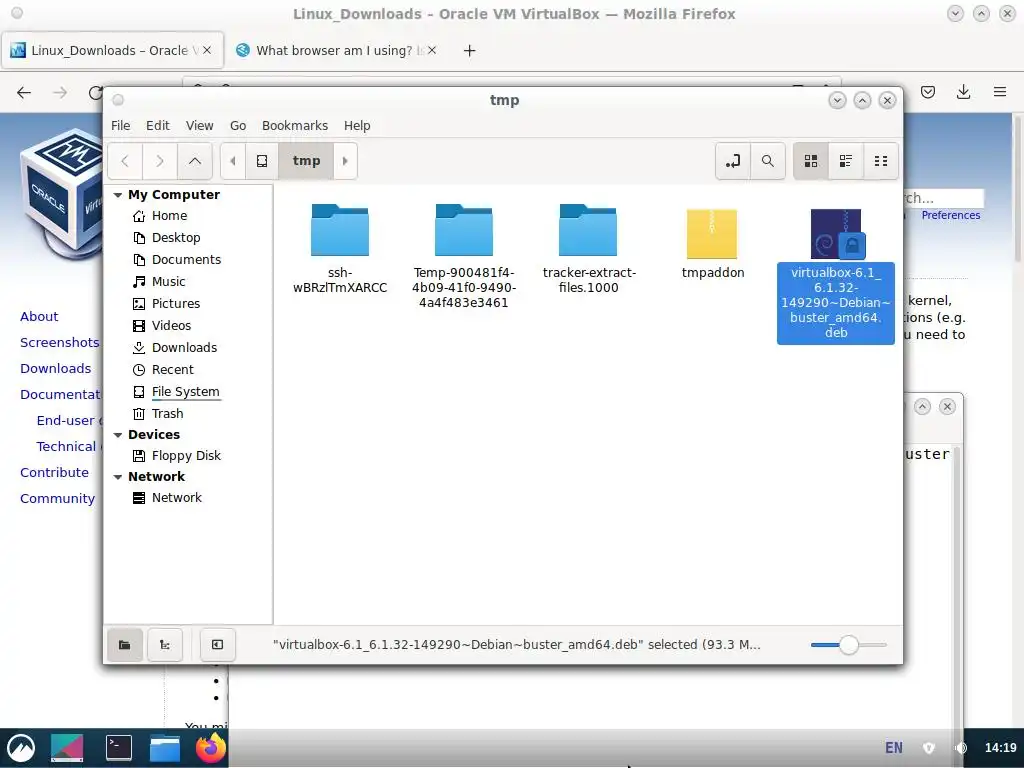Select Home in sidebar
1024x768 pixels.
click(168, 216)
